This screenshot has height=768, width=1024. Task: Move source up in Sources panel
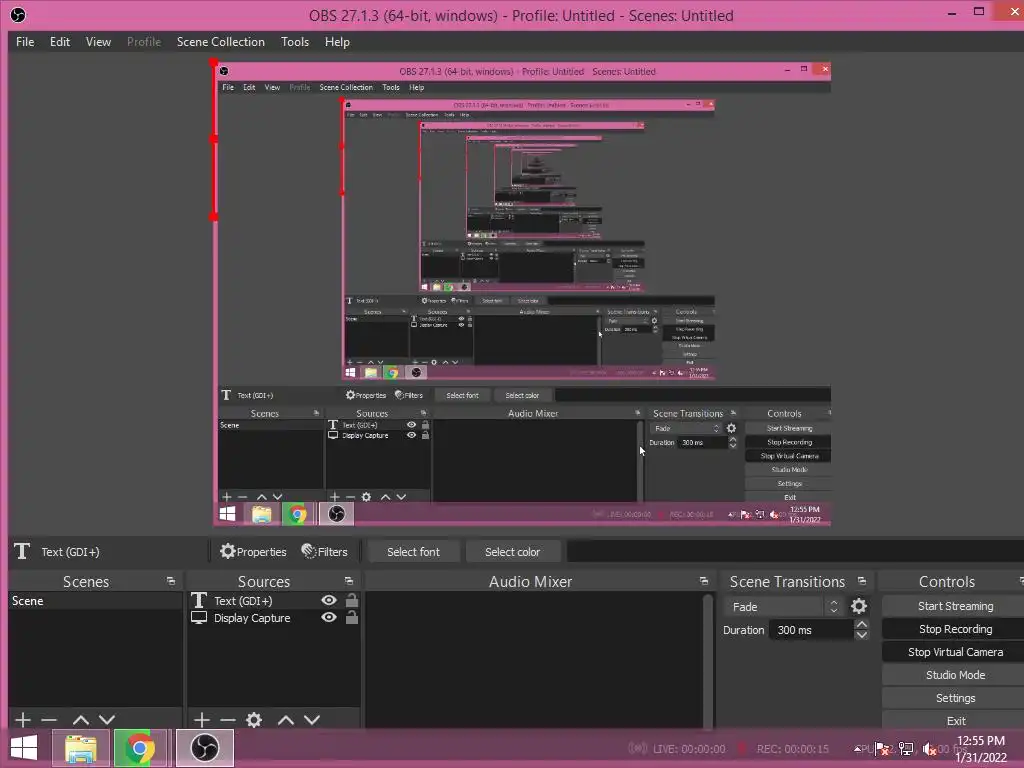click(x=285, y=720)
